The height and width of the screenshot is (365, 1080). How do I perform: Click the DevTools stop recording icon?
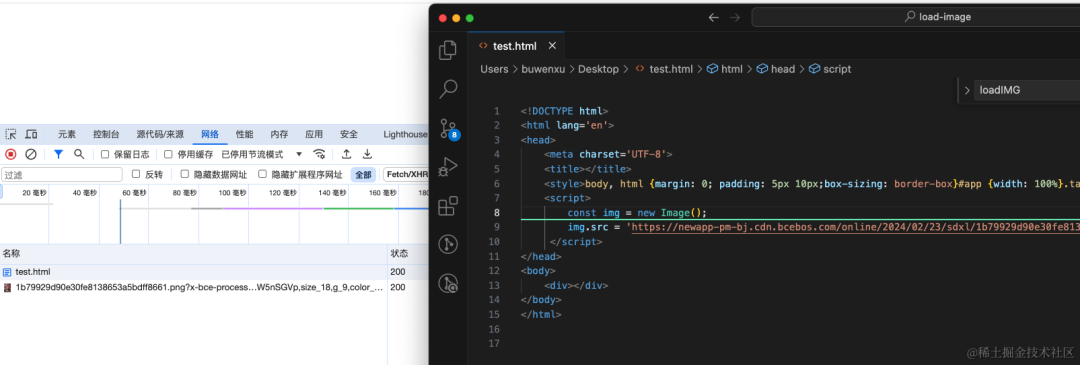click(11, 154)
